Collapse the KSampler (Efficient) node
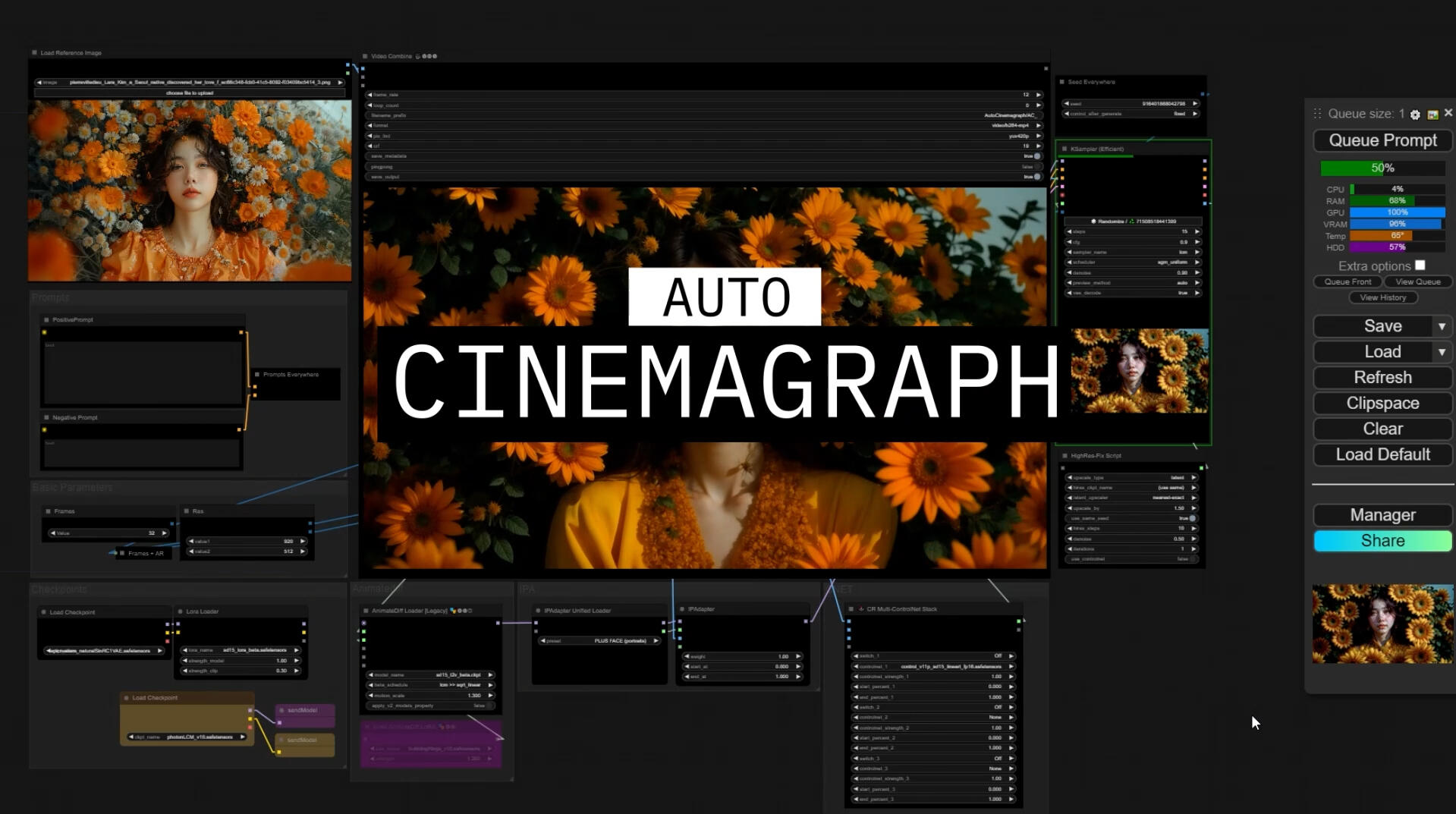Image resolution: width=1456 pixels, height=814 pixels. coord(1064,149)
